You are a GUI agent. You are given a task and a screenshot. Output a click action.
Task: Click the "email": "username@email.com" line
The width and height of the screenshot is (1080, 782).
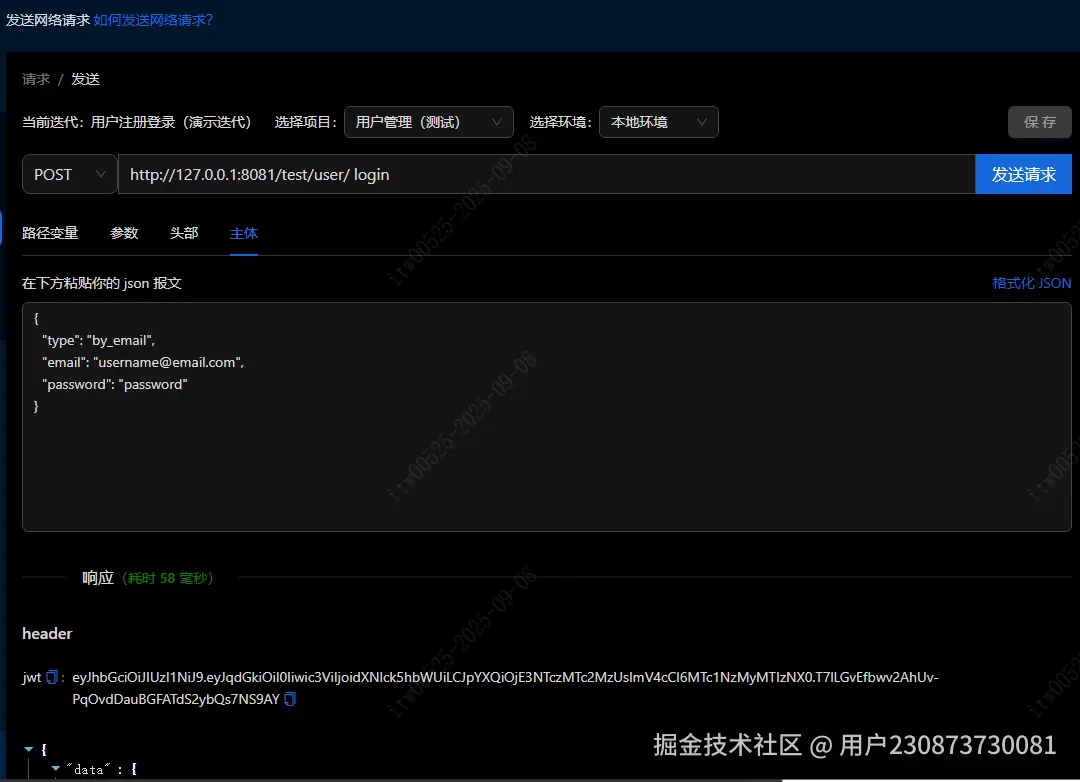[x=143, y=362]
